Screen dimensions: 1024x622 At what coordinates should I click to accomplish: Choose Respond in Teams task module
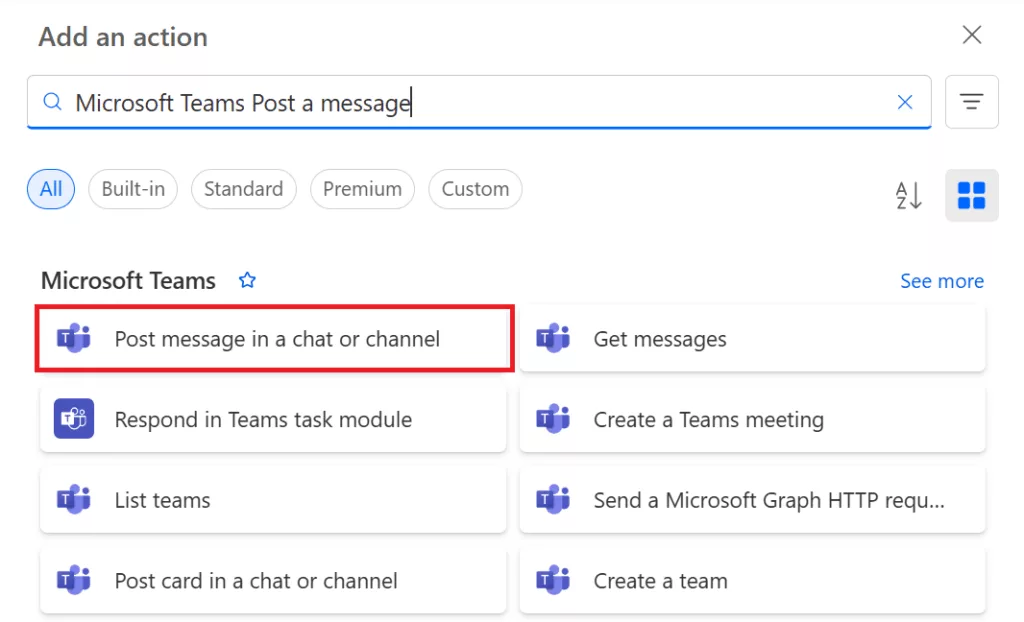[273, 419]
